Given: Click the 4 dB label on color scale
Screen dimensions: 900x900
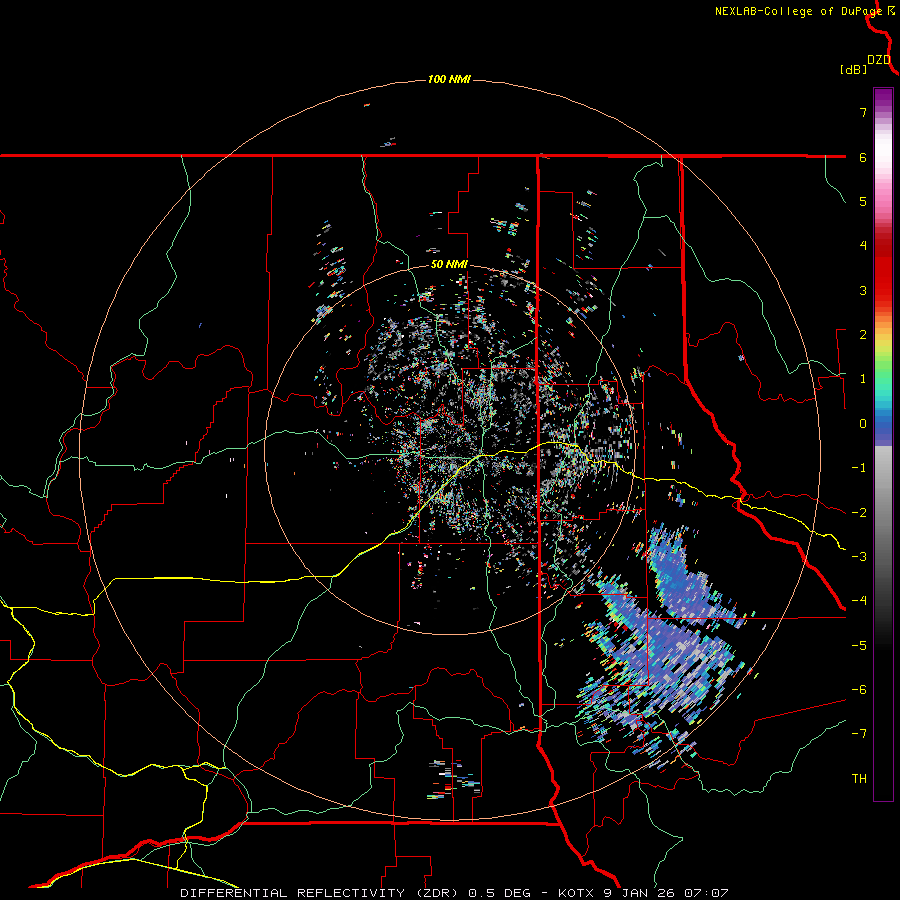Looking at the screenshot, I should point(863,246).
